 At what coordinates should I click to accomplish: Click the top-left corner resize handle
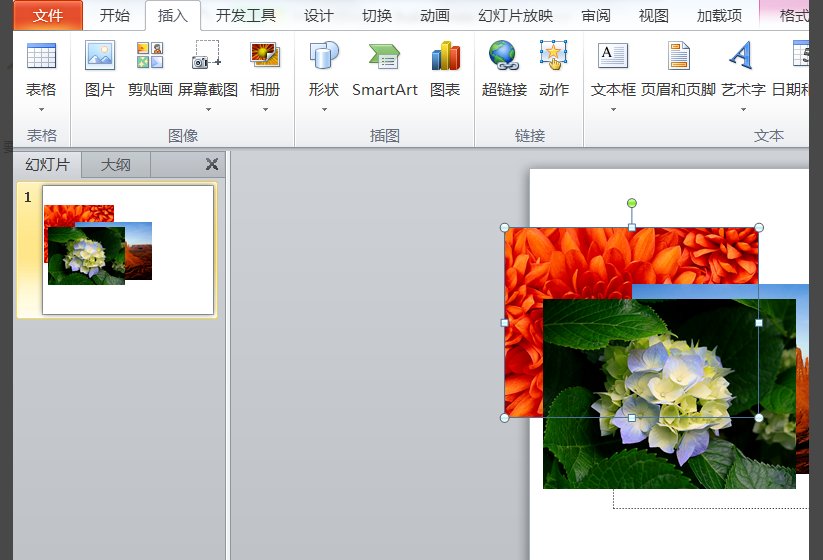504,227
